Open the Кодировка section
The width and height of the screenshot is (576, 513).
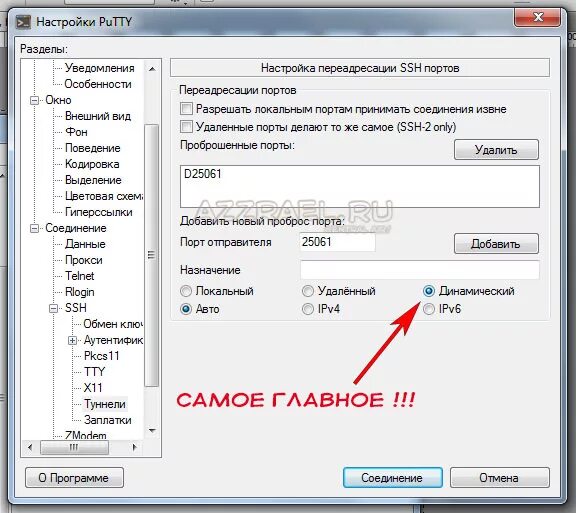coord(92,164)
